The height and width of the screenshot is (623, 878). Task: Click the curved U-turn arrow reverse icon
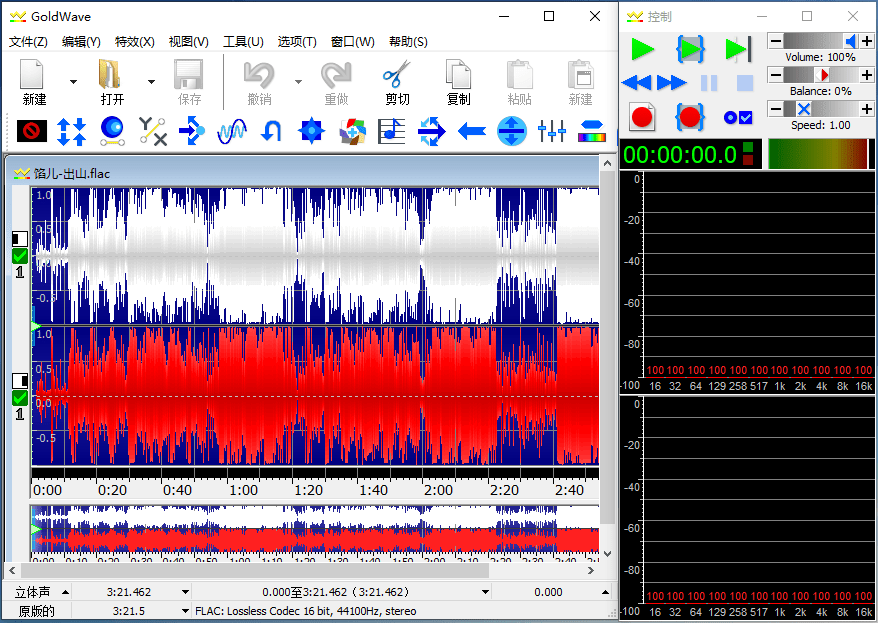[x=272, y=132]
